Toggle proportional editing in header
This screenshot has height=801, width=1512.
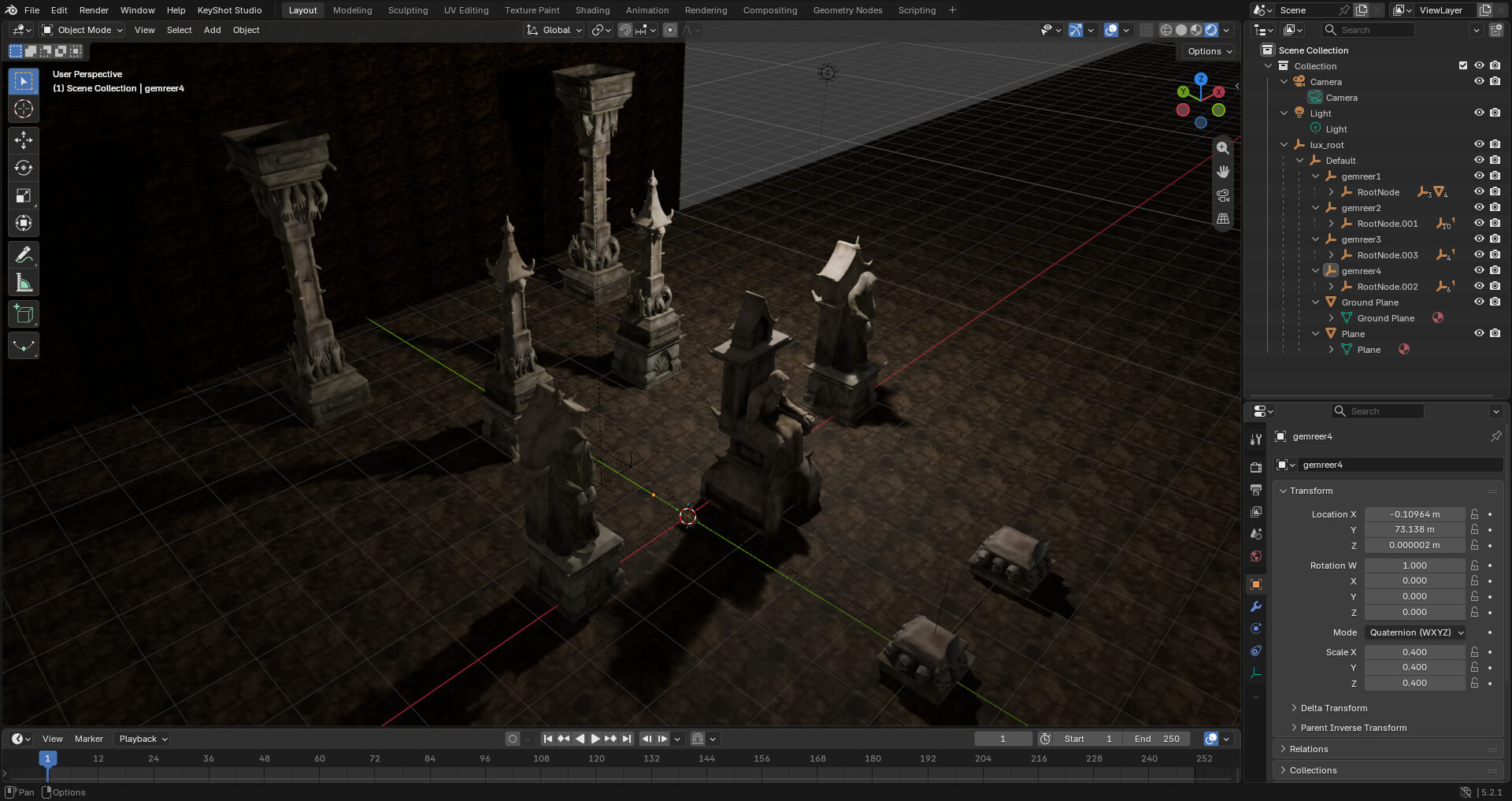pyautogui.click(x=670, y=30)
